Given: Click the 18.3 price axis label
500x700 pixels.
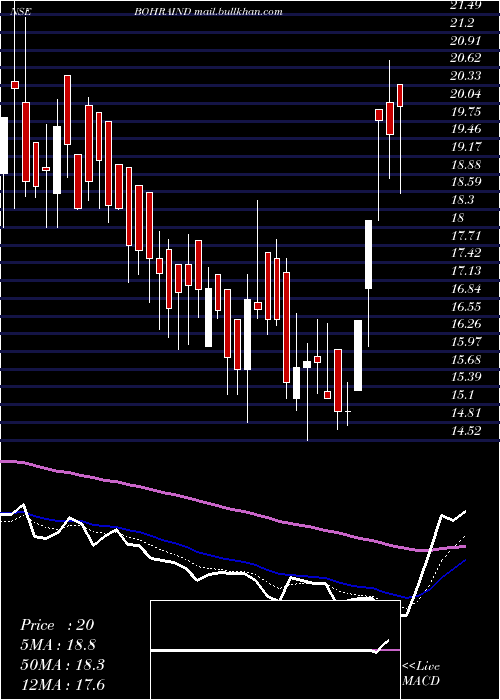Looking at the screenshot, I should [462, 200].
